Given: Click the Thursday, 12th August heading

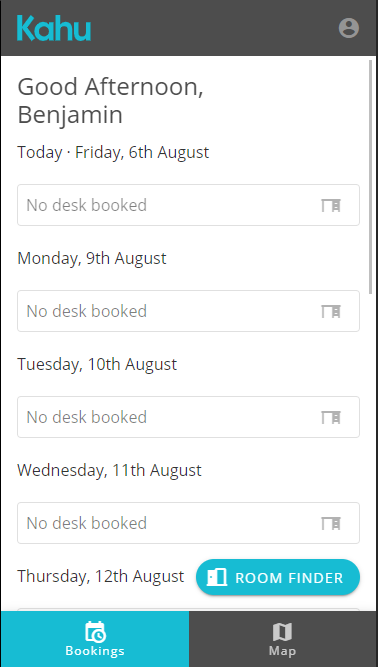Looking at the screenshot, I should pos(100,576).
